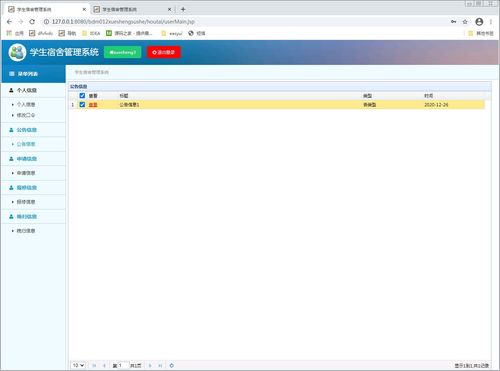The width and height of the screenshot is (500, 371).
Task: Open the globe-icon bookmark
Action: tap(197, 33)
